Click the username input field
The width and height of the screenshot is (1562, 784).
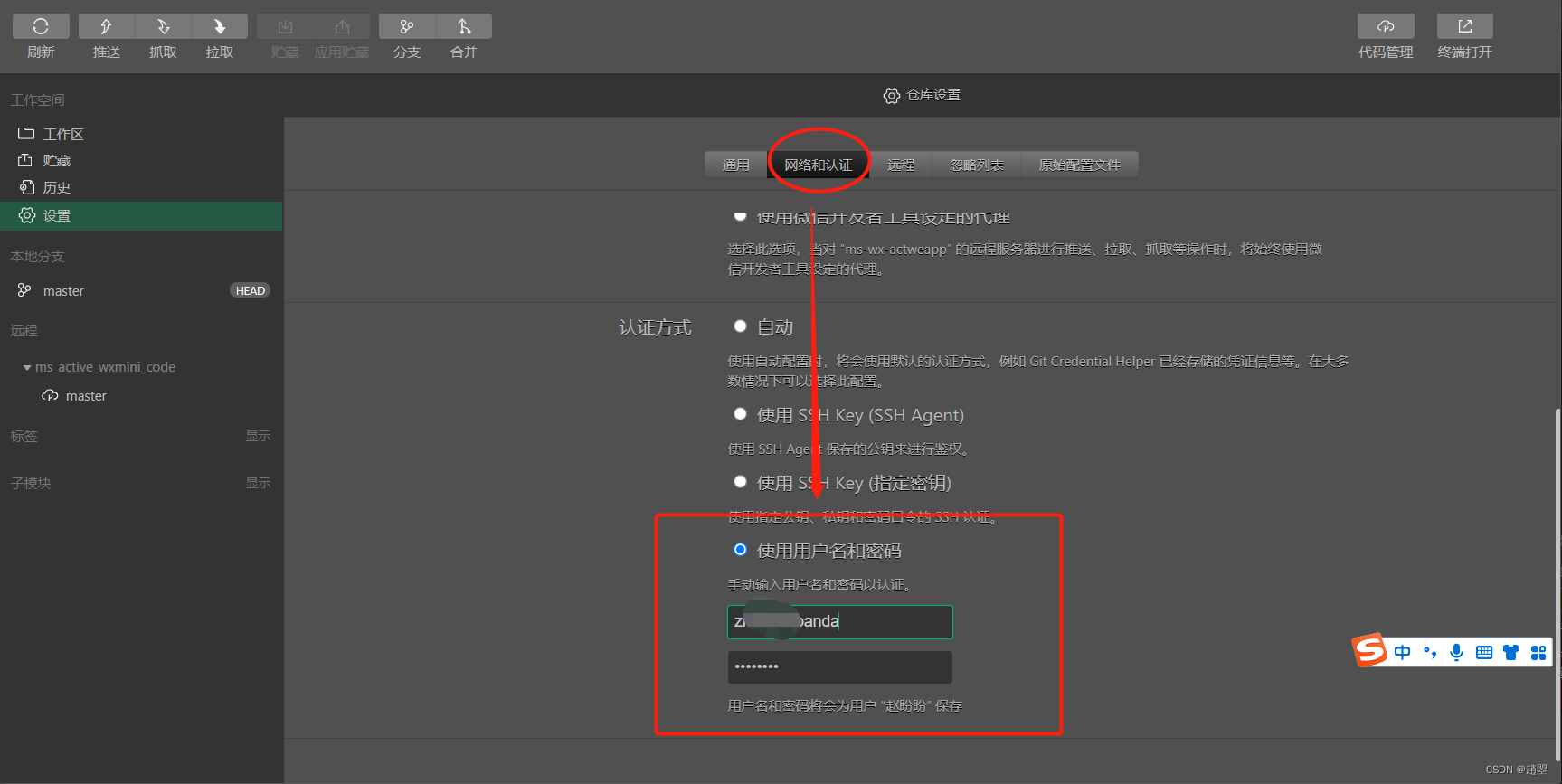840,622
